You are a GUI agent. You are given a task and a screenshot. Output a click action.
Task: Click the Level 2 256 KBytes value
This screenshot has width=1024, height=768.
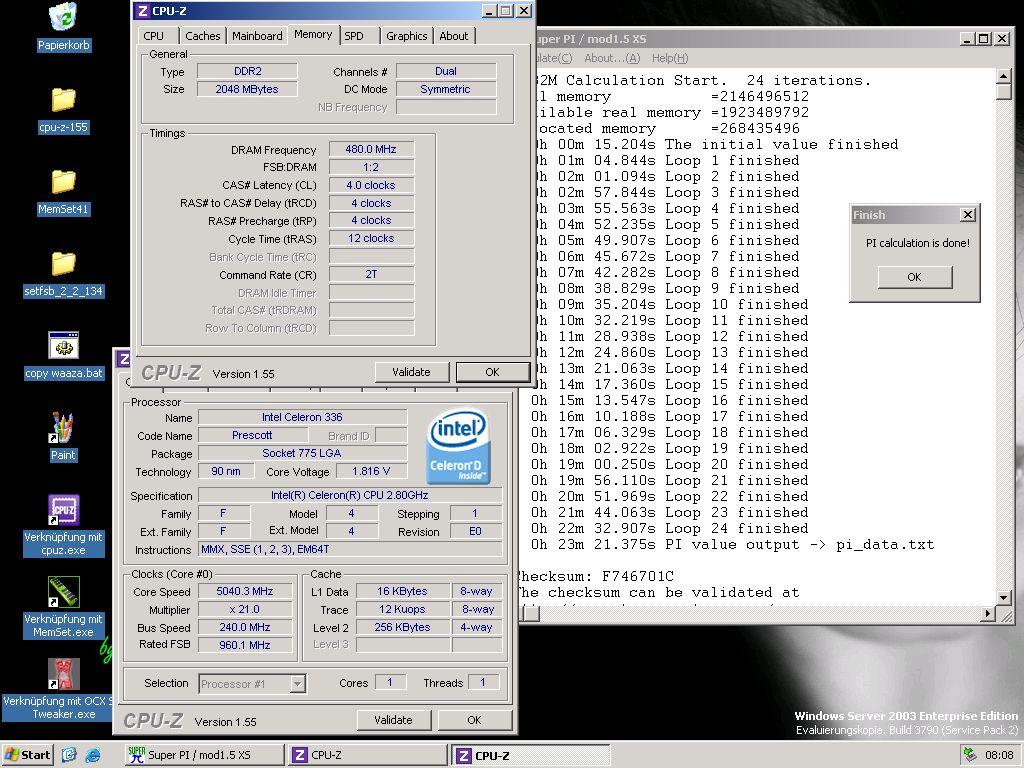tap(402, 627)
